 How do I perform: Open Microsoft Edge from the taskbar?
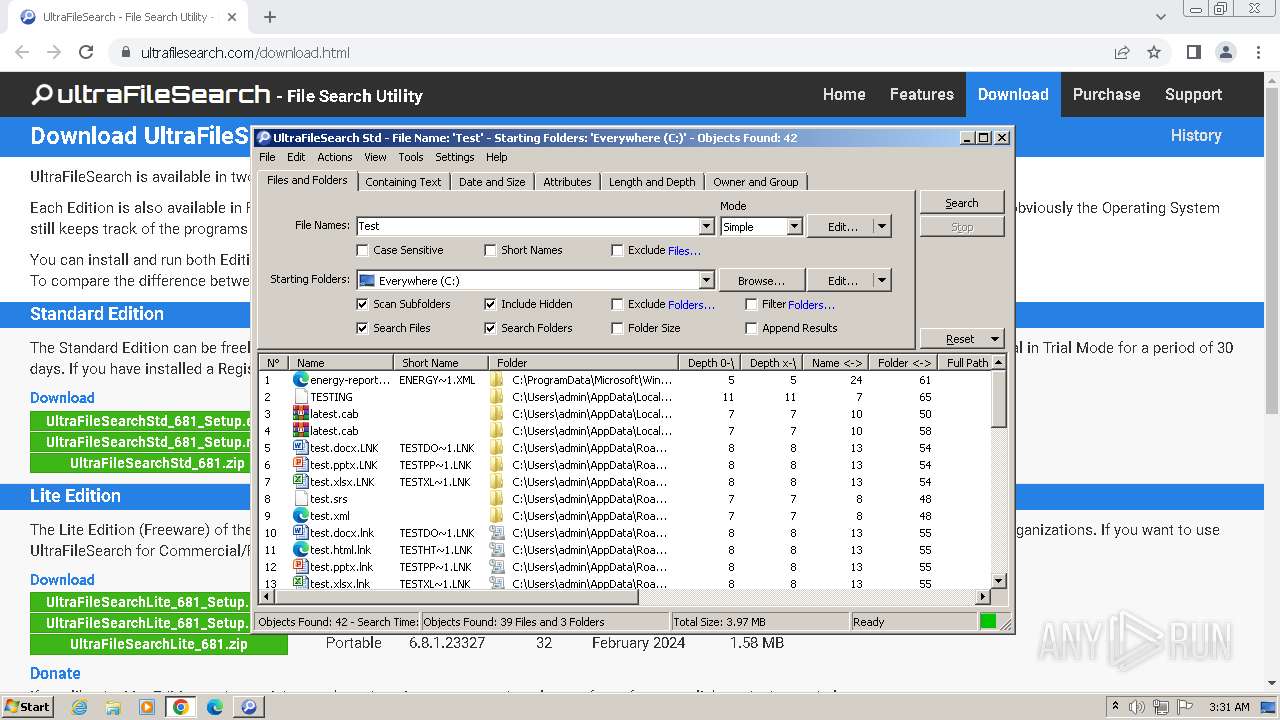pos(215,707)
